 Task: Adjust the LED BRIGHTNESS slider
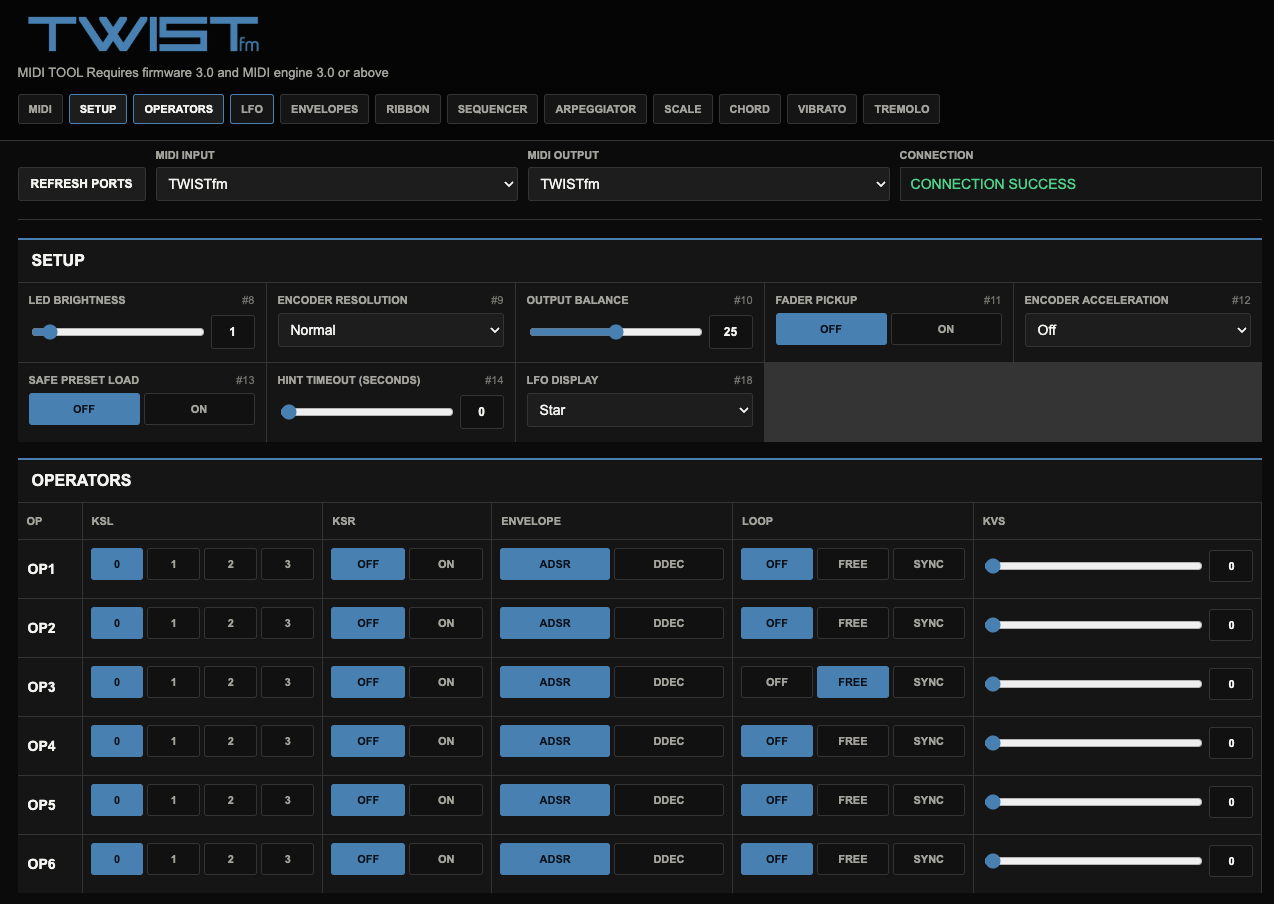point(118,332)
